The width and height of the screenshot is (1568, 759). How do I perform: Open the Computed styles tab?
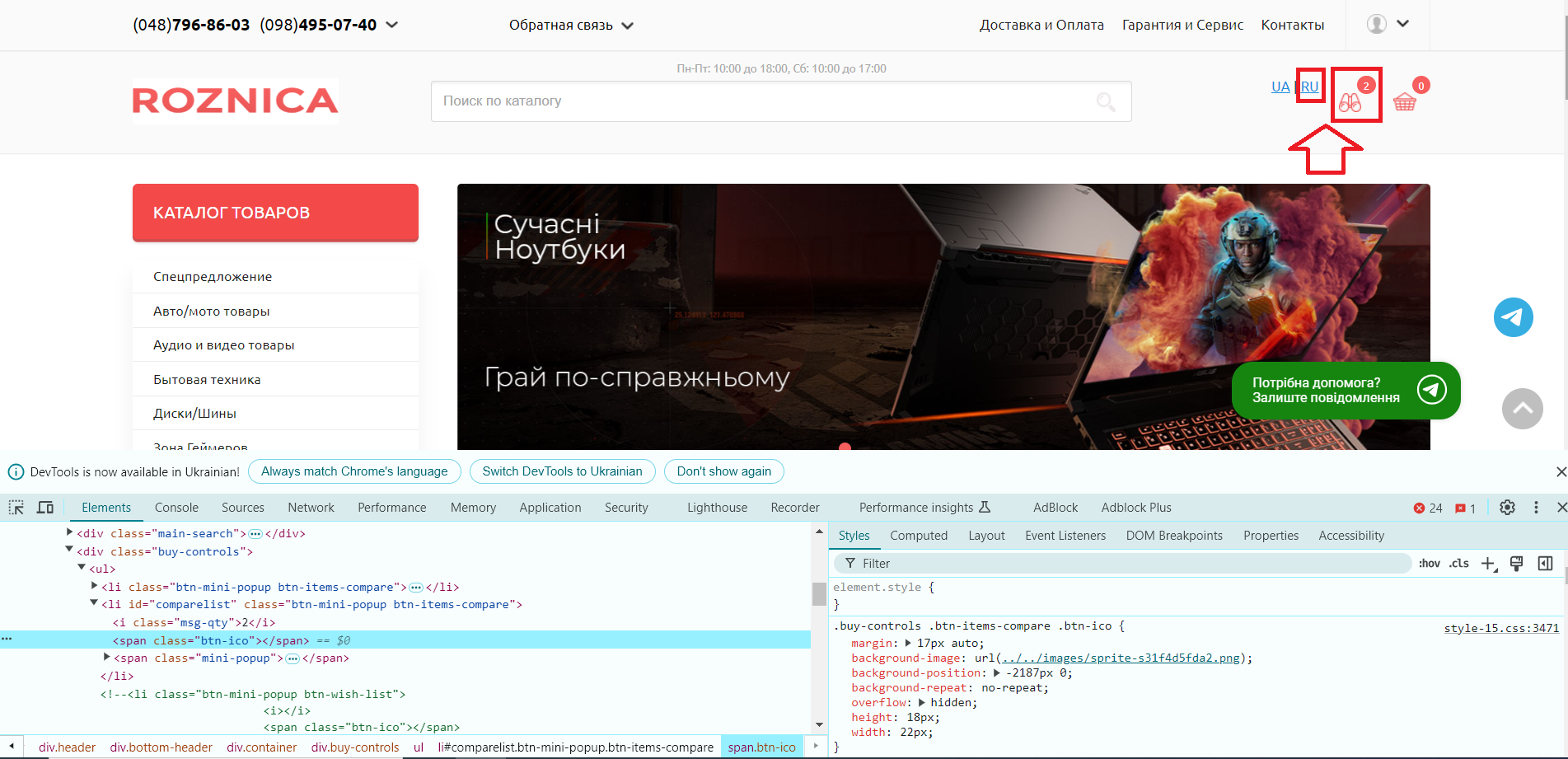pos(918,536)
